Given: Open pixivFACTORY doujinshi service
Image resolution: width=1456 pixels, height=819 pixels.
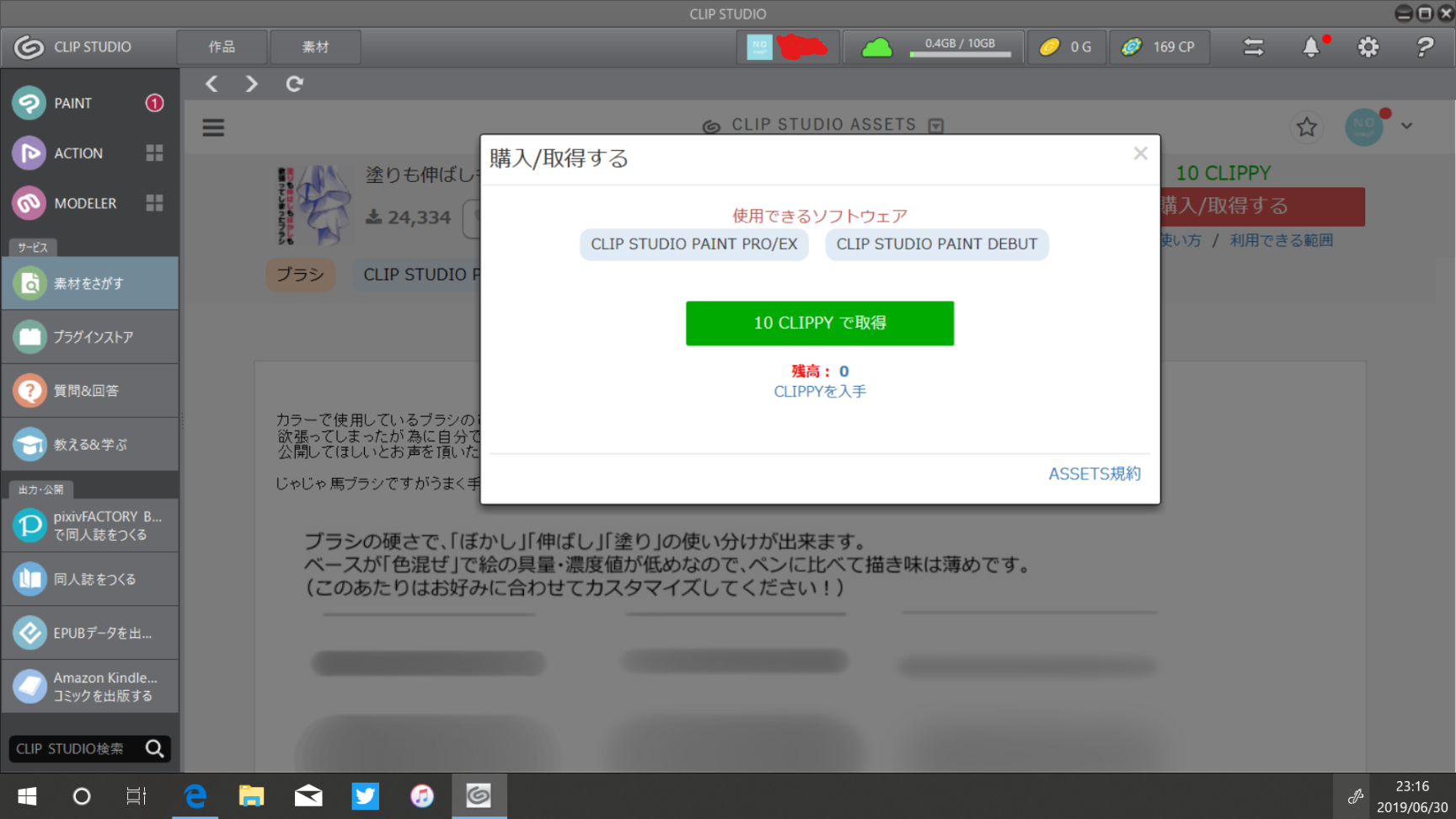Looking at the screenshot, I should click(x=90, y=525).
